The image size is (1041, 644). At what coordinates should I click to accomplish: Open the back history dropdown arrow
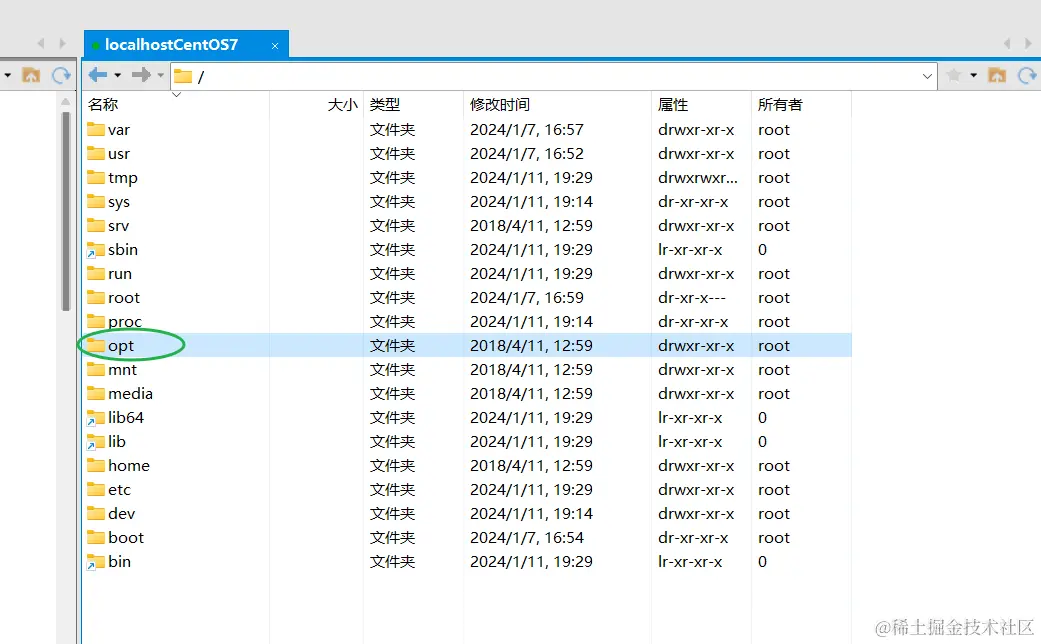point(118,76)
